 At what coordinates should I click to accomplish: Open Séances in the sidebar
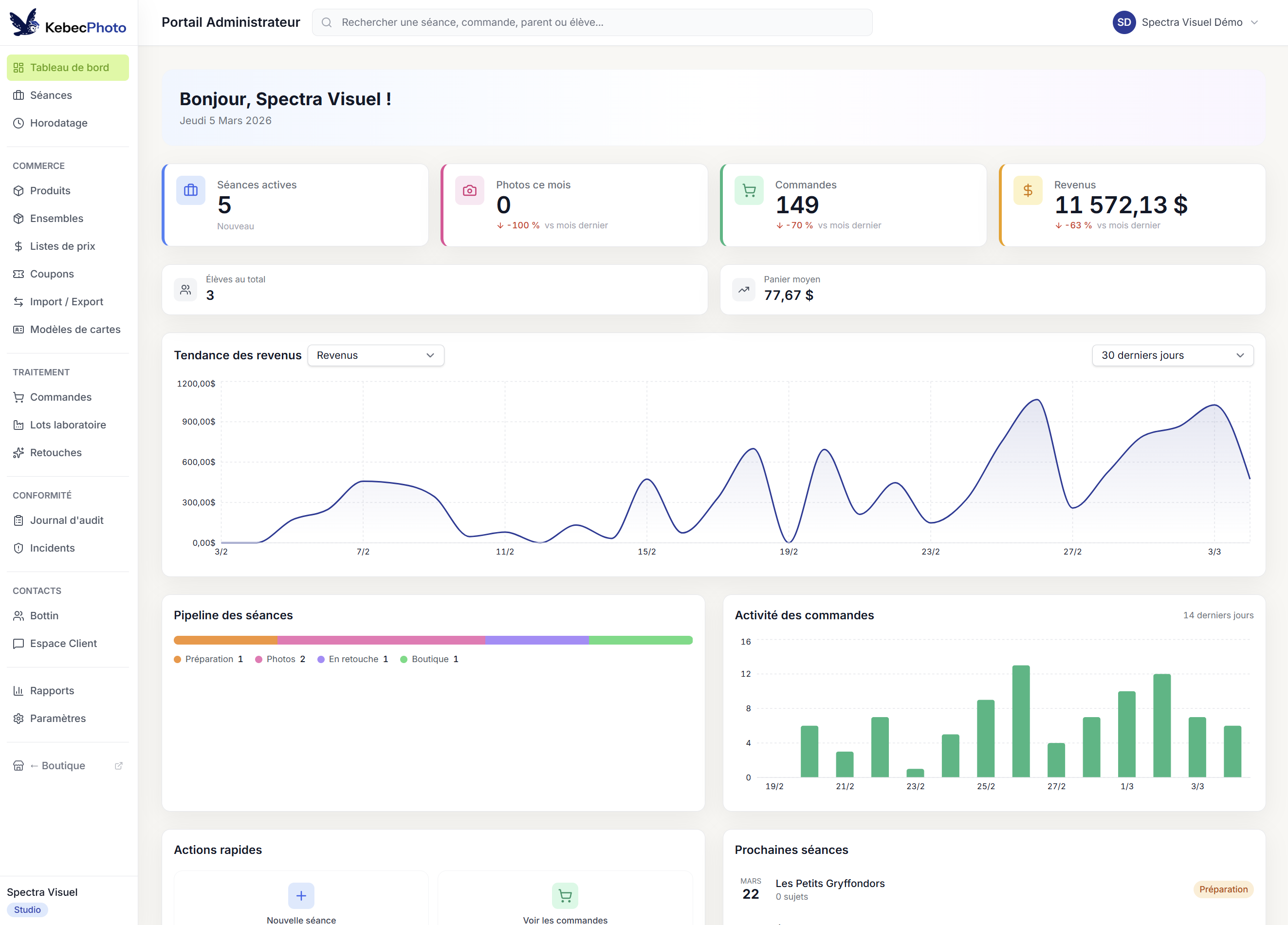coord(51,95)
